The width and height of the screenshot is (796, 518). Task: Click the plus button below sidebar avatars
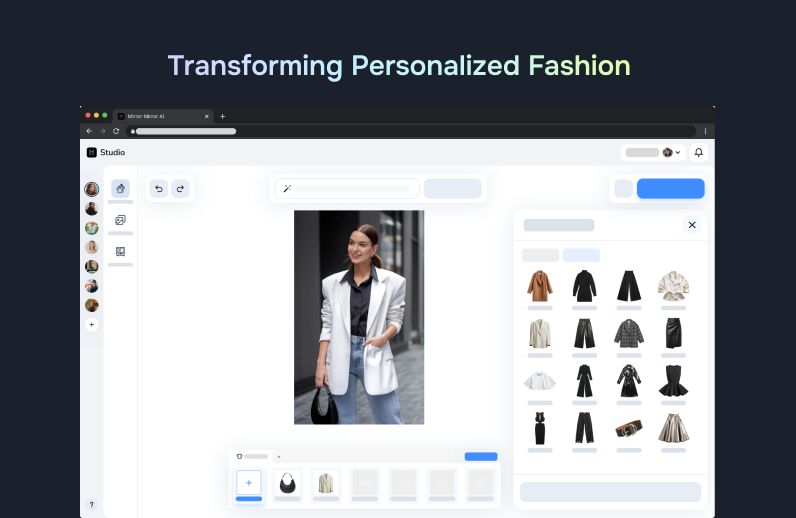click(x=91, y=325)
